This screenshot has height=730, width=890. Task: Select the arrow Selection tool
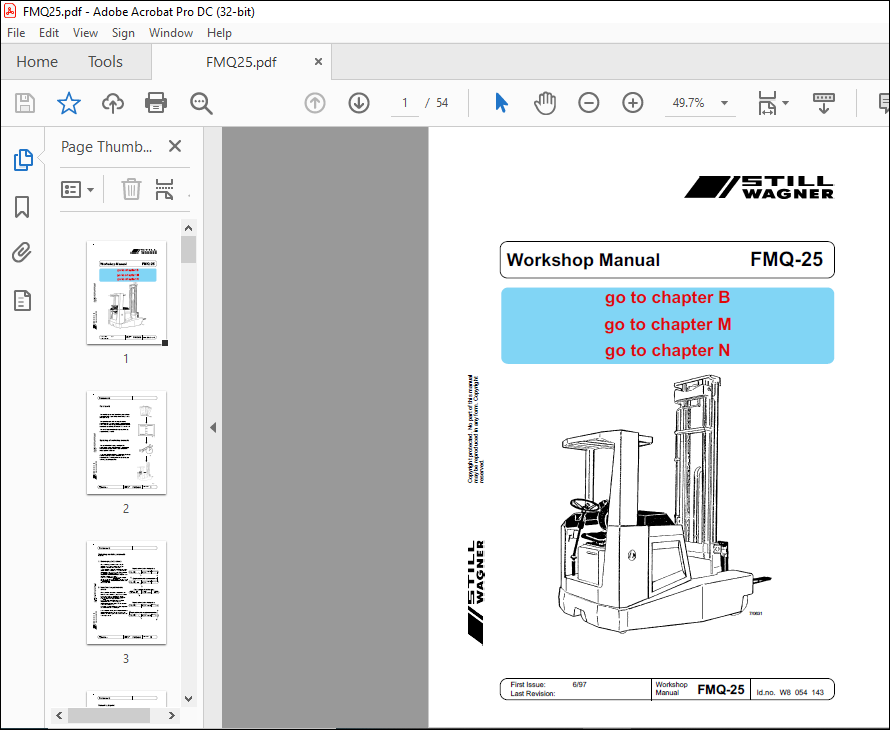(x=501, y=103)
